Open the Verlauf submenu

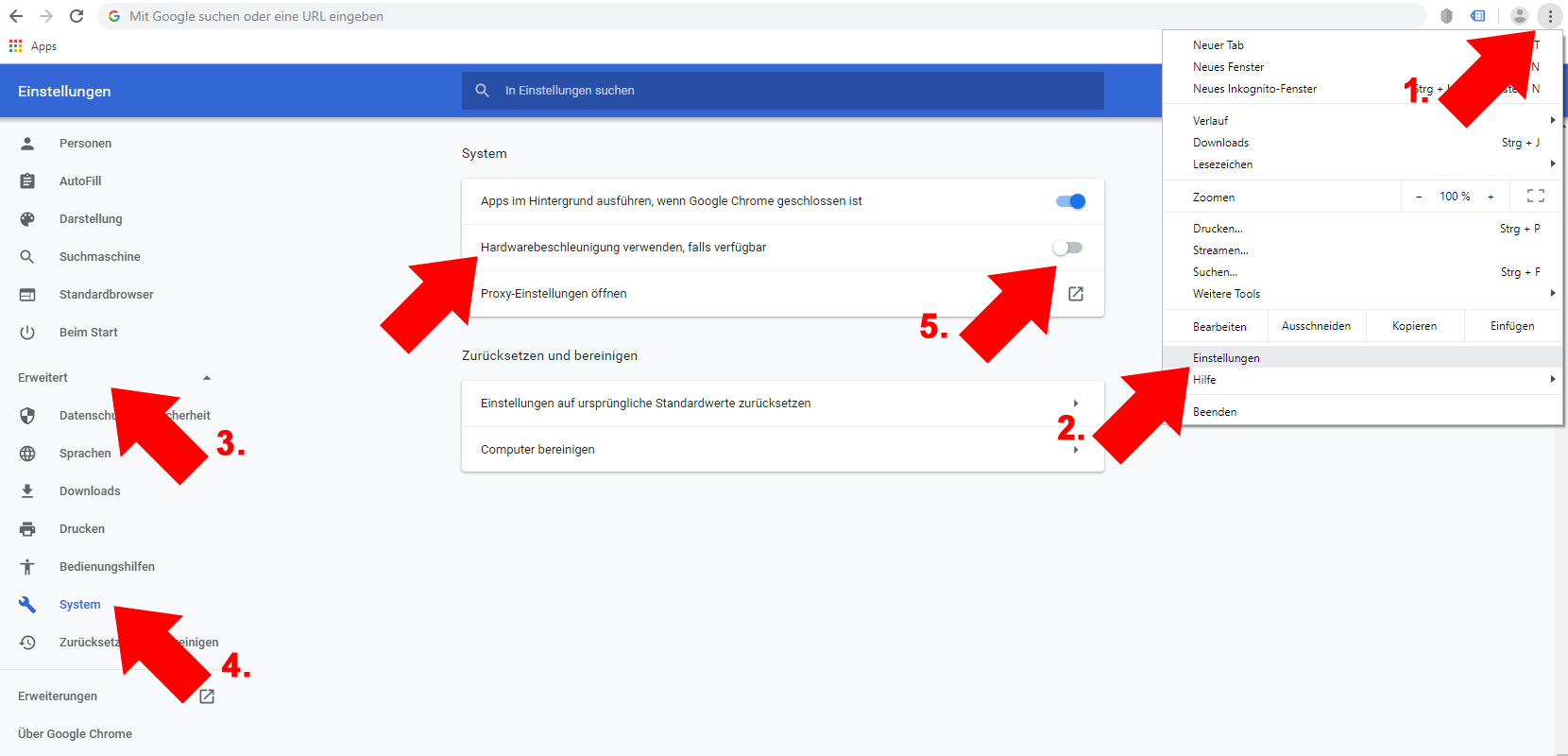1363,121
